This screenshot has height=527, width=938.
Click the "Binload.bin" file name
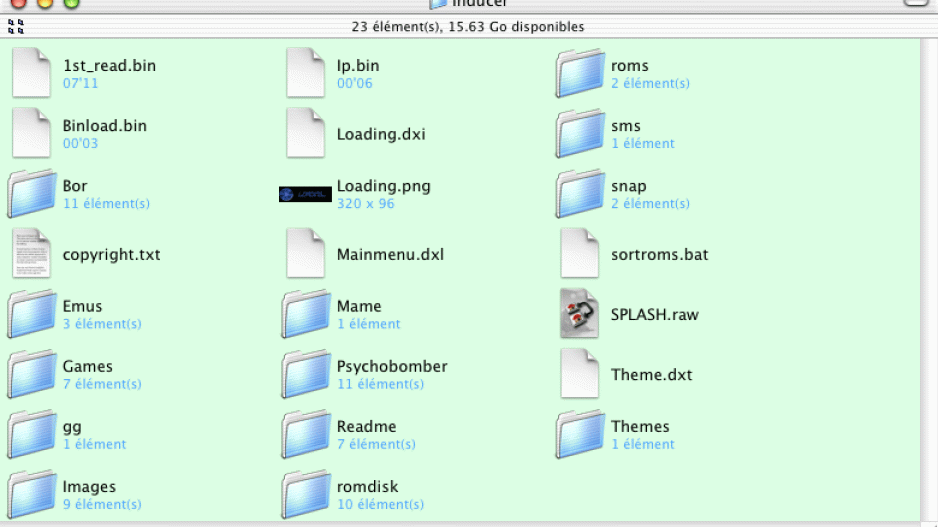click(105, 126)
